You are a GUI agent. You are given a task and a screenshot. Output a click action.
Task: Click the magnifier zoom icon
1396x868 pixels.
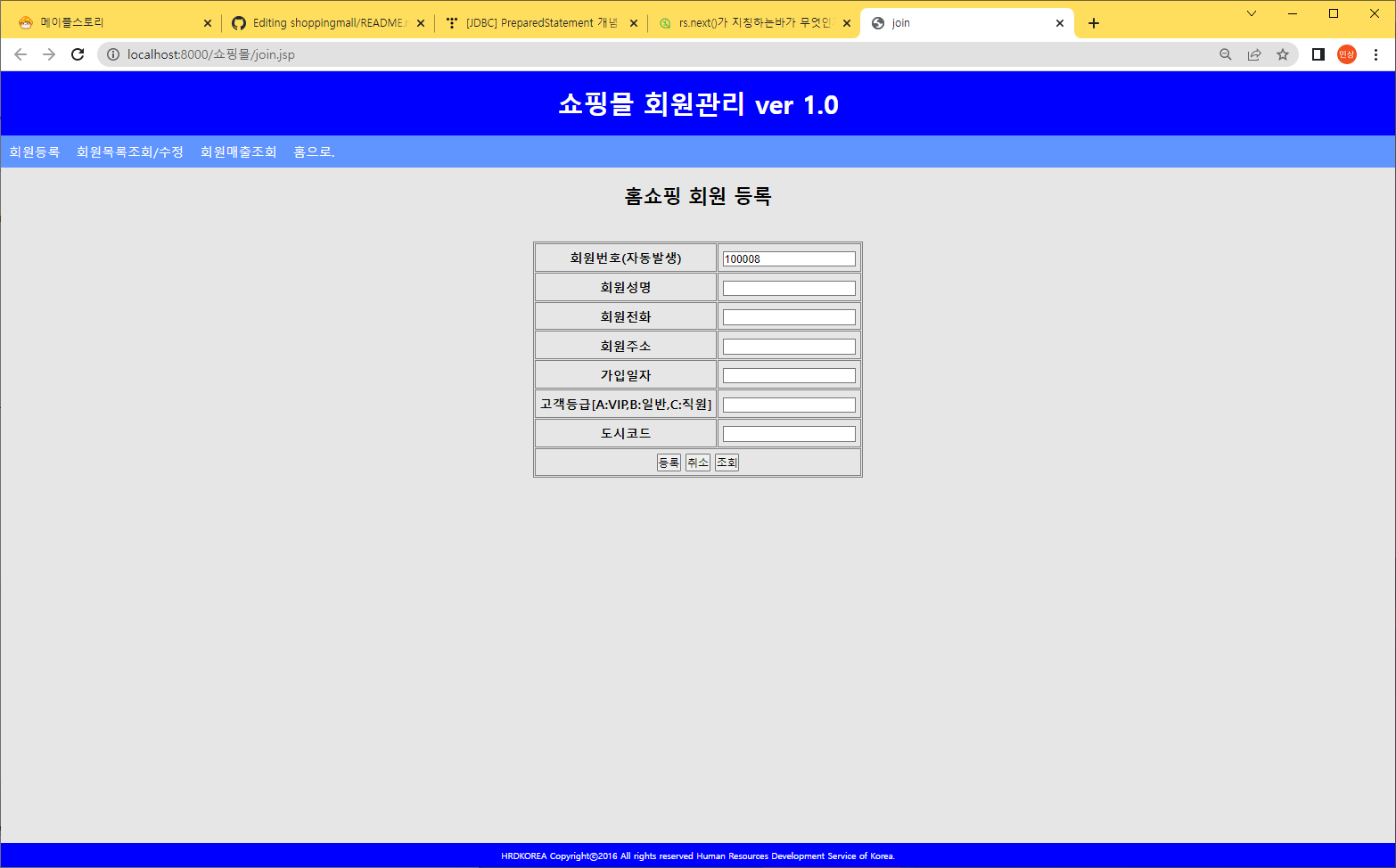click(1226, 54)
